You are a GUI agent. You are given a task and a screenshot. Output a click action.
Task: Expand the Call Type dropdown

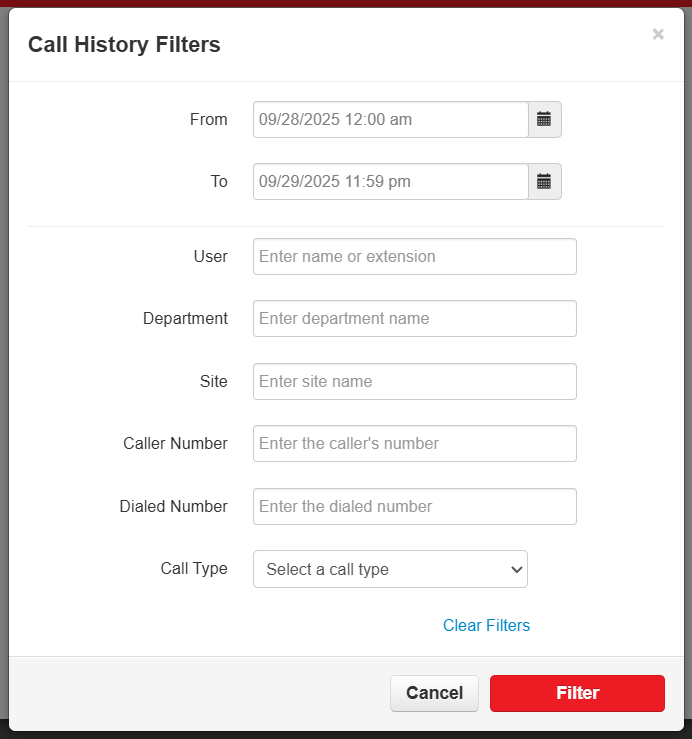click(x=390, y=569)
